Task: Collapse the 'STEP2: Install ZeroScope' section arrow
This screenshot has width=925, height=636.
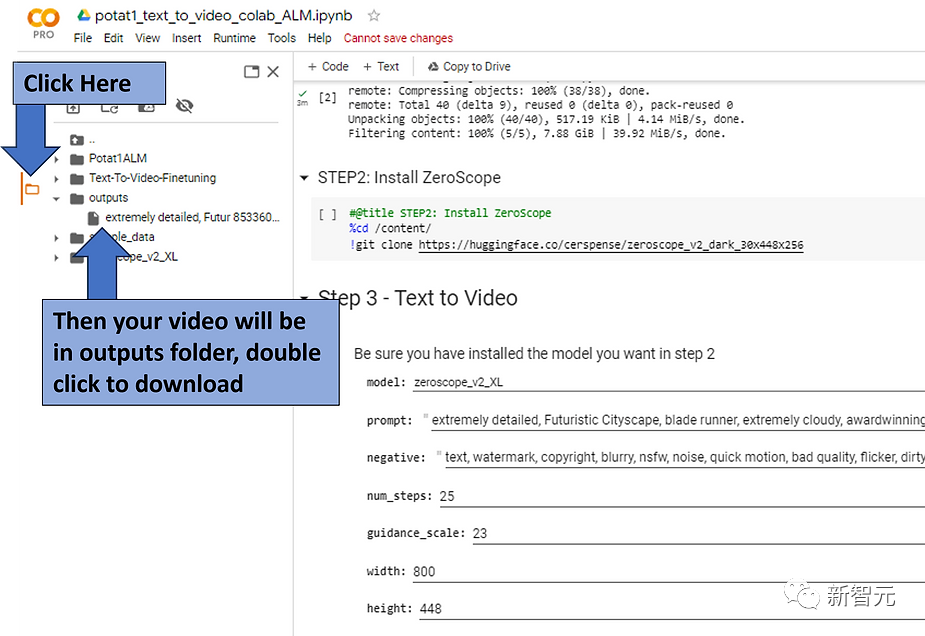Action: 304,178
